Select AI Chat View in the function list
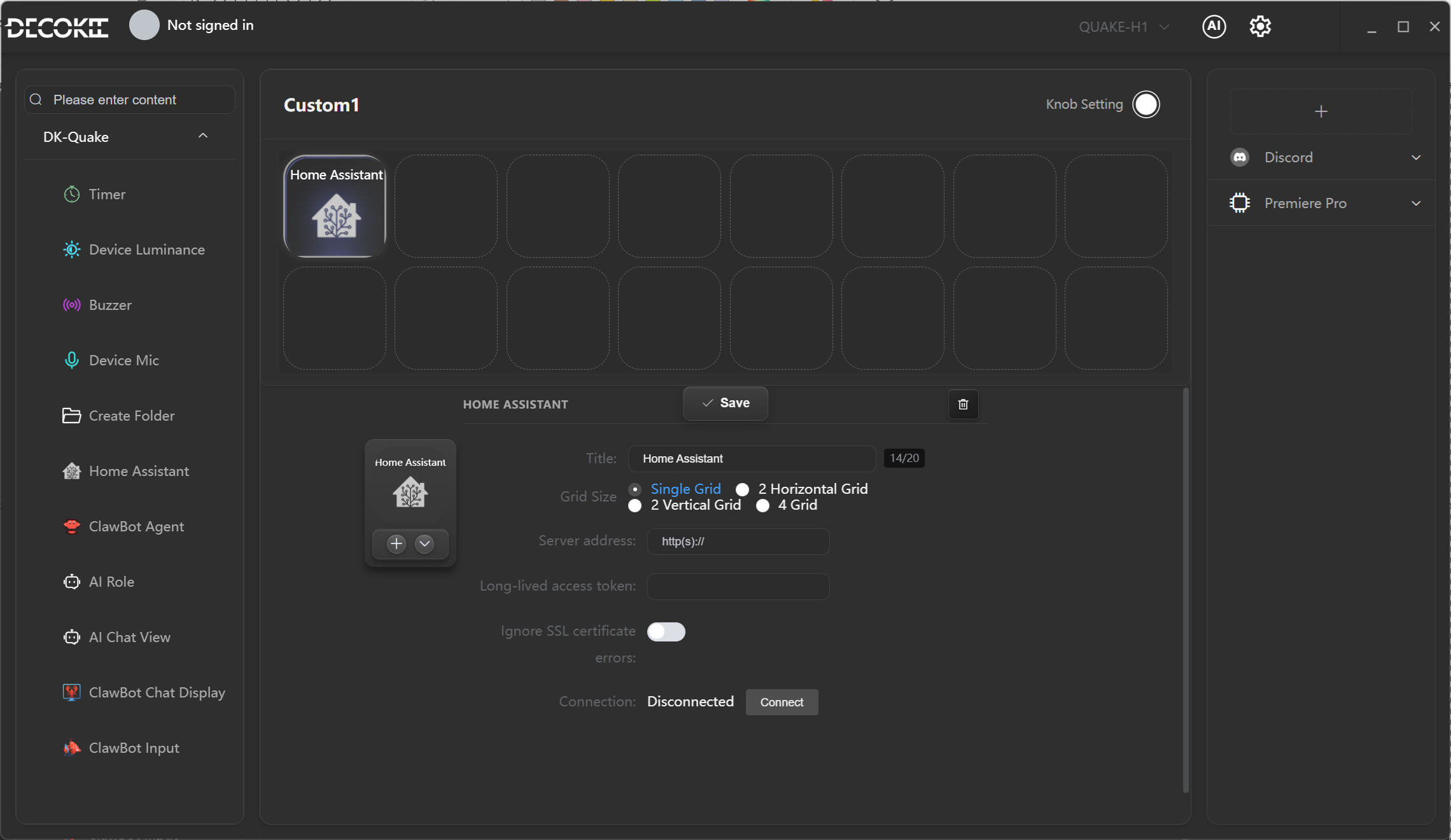The width and height of the screenshot is (1451, 840). (x=130, y=637)
